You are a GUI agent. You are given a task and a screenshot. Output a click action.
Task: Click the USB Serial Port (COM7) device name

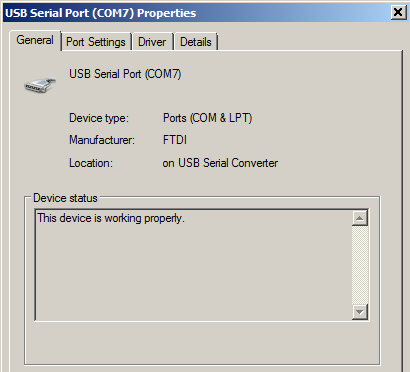pyautogui.click(x=125, y=74)
